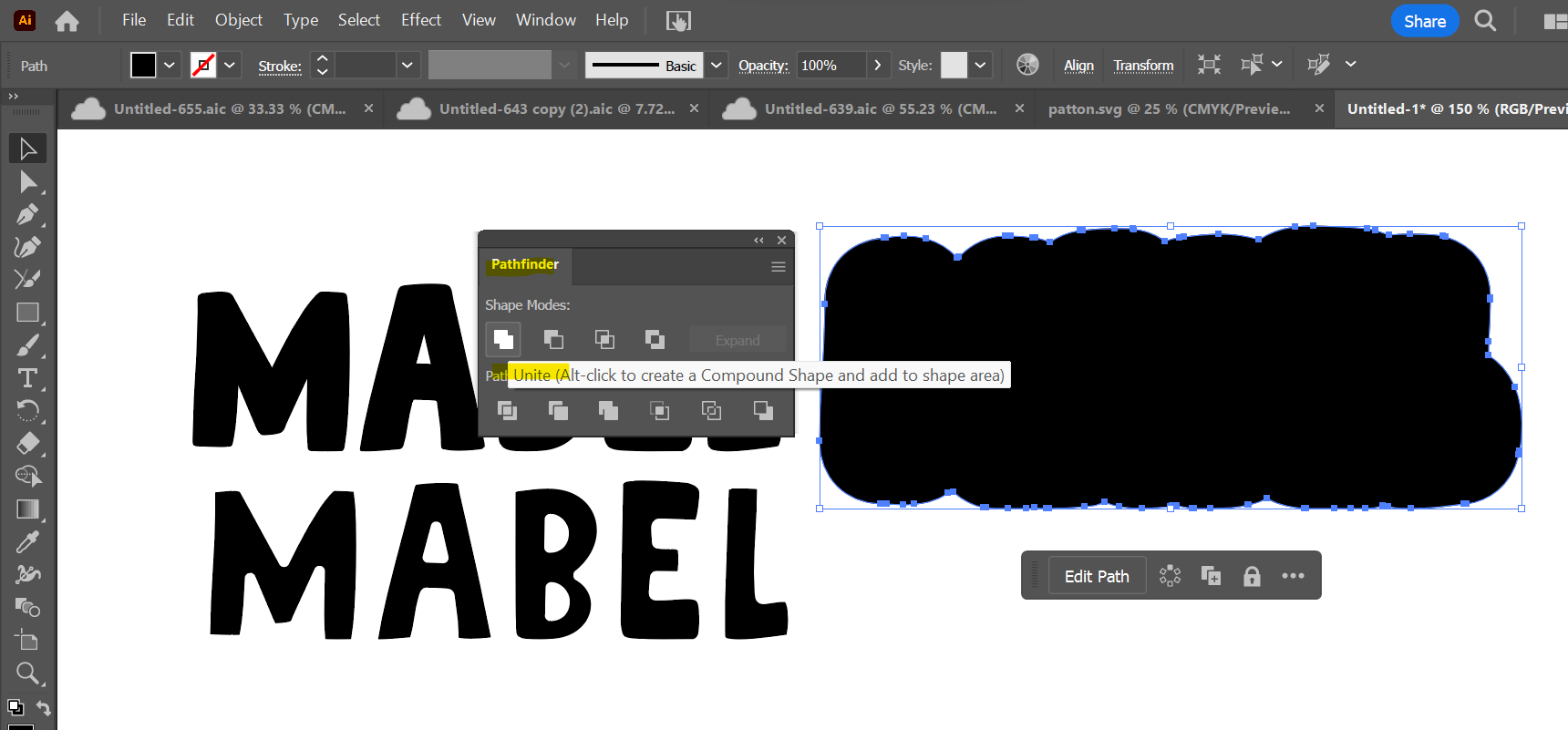Choose the Type tool

[x=27, y=378]
